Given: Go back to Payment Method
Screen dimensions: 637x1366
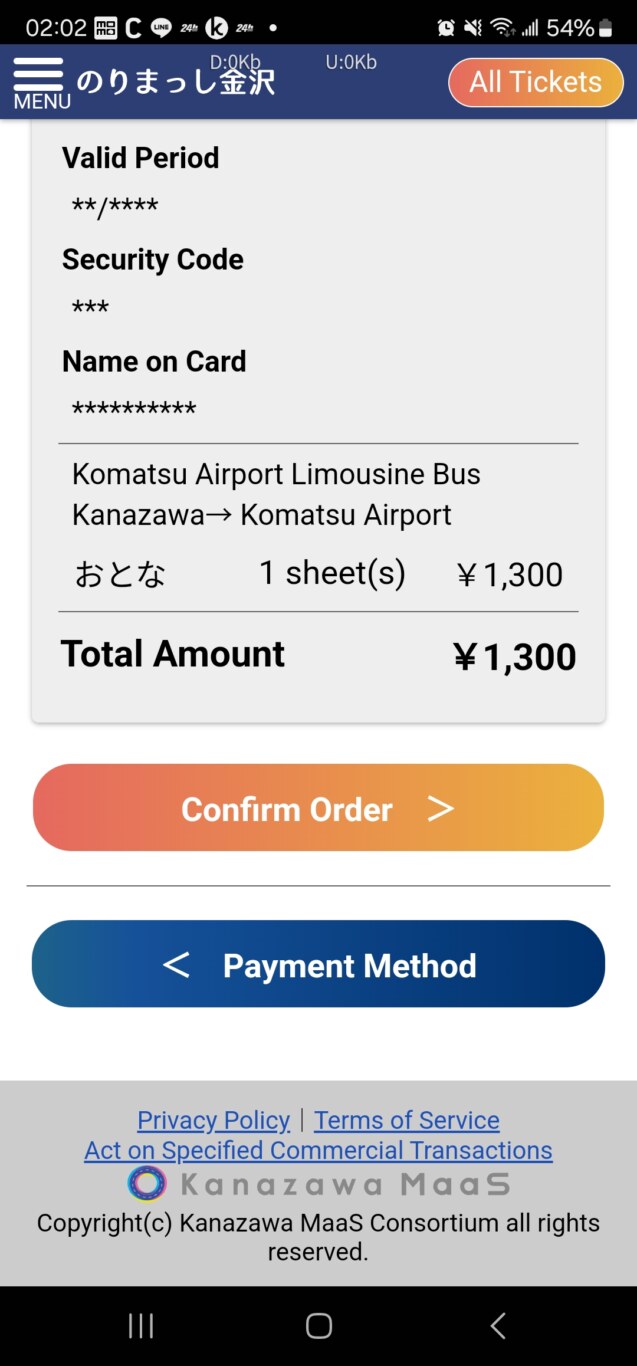Looking at the screenshot, I should 318,964.
